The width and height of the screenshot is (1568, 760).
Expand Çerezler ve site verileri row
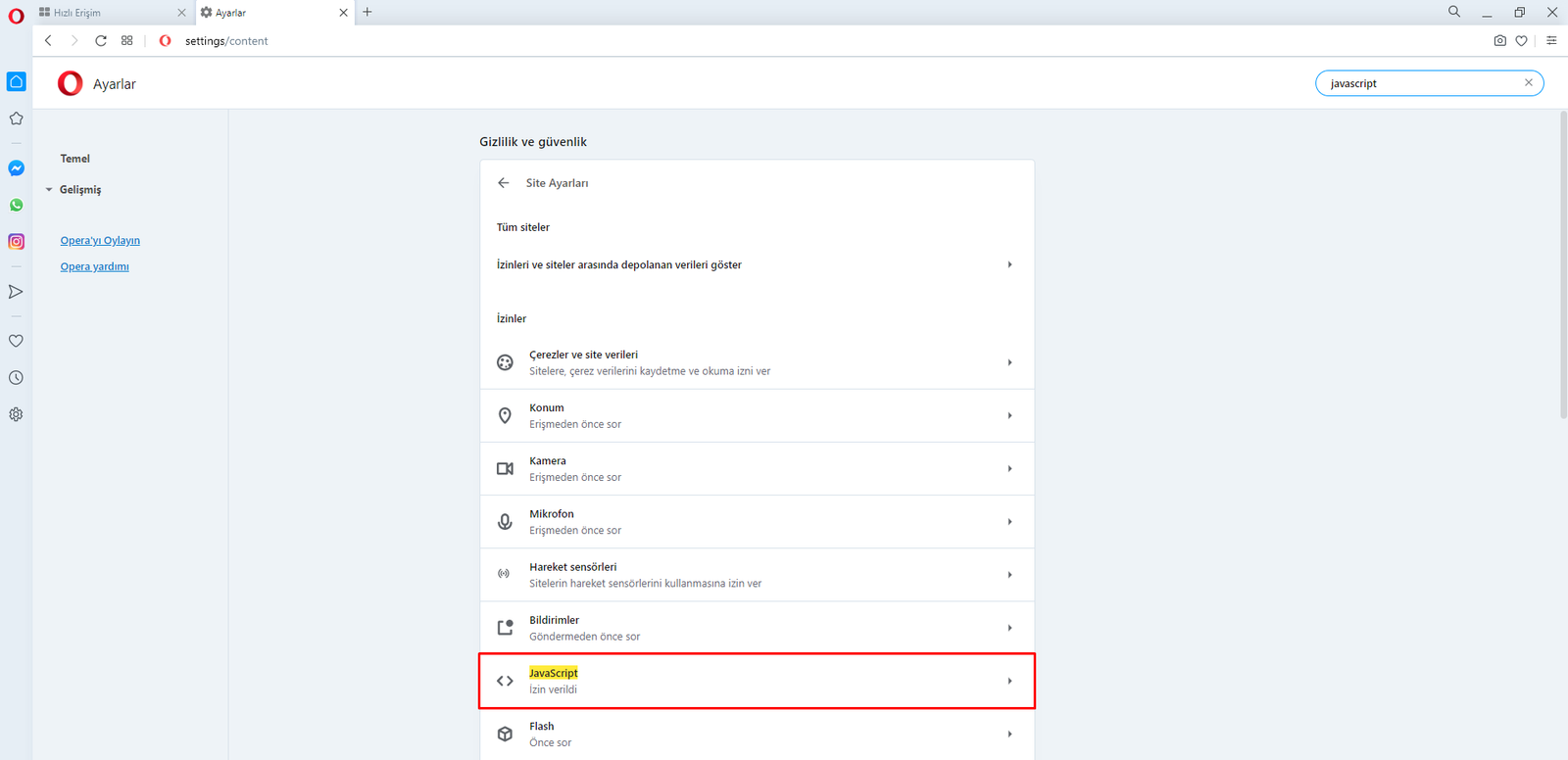click(756, 362)
